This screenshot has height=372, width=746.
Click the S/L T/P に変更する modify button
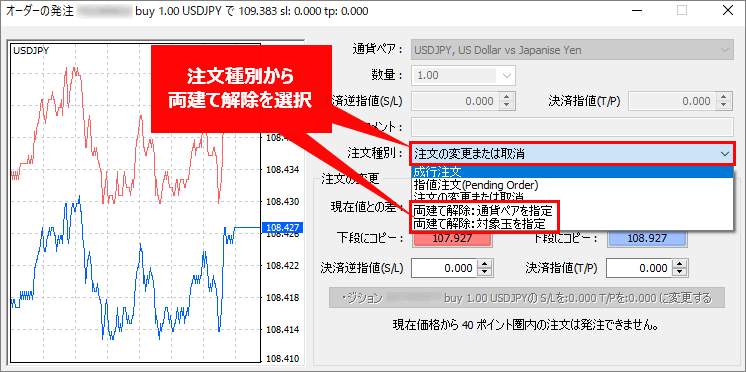pyautogui.click(x=527, y=298)
